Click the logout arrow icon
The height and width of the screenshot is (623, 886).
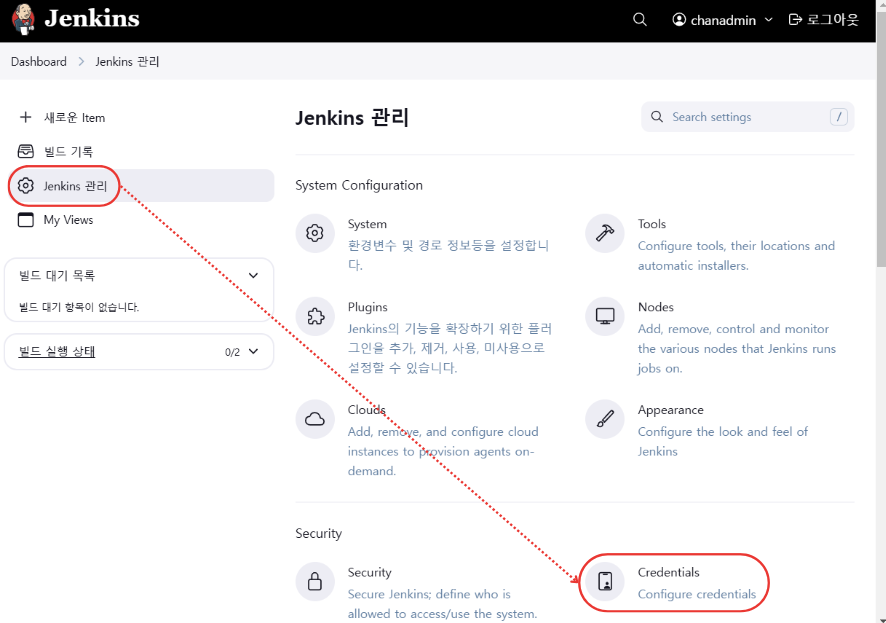795,20
